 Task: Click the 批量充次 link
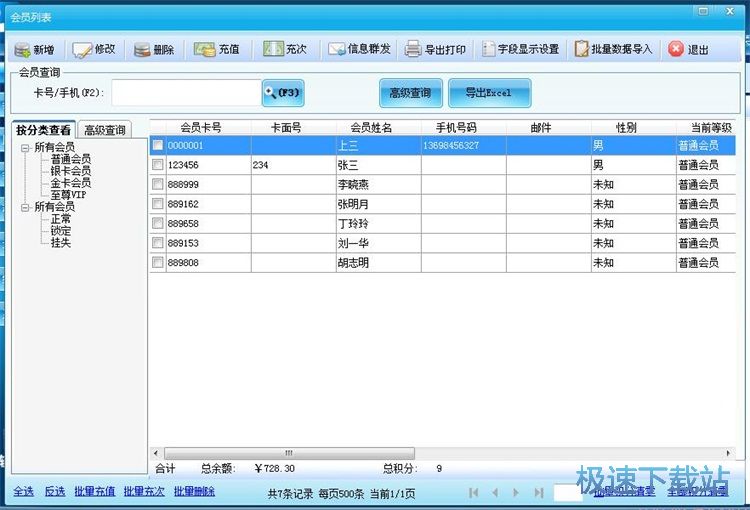(x=144, y=491)
